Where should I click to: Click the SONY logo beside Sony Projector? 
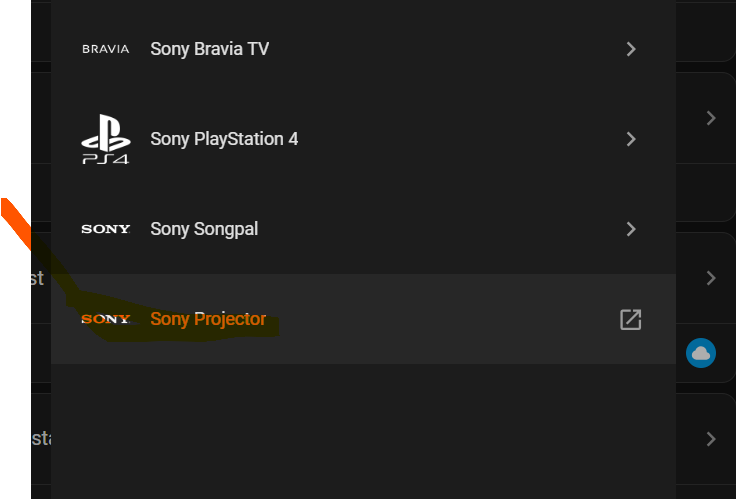105,319
